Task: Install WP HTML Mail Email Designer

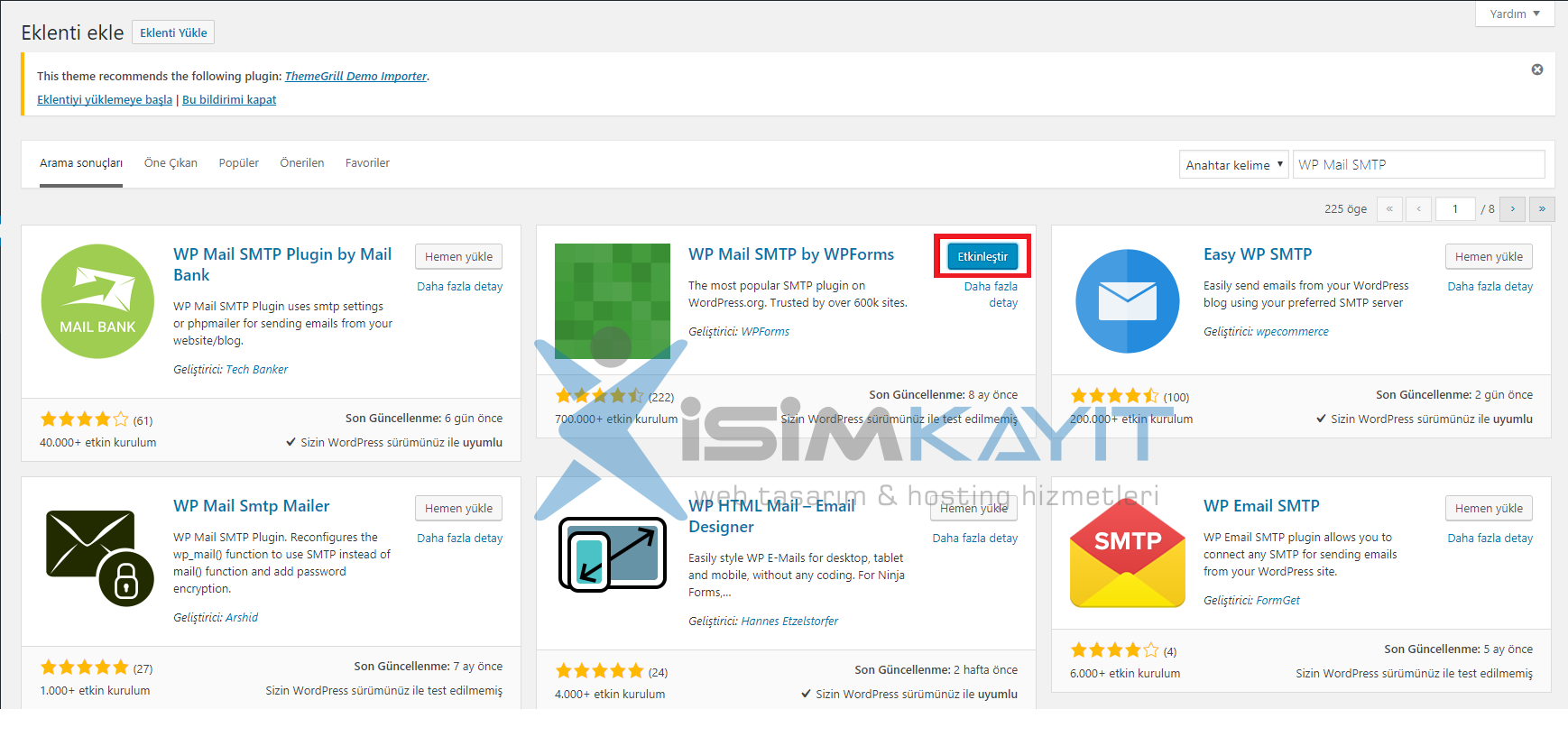Action: [973, 508]
